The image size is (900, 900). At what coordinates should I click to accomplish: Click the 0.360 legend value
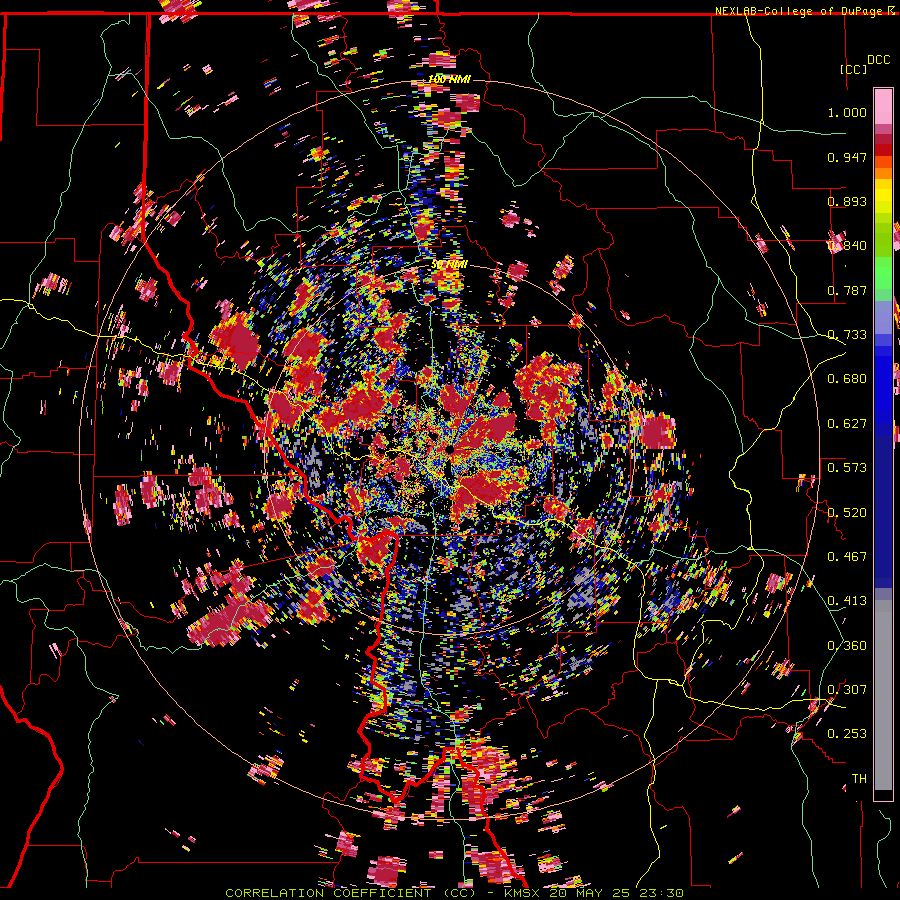click(847, 645)
